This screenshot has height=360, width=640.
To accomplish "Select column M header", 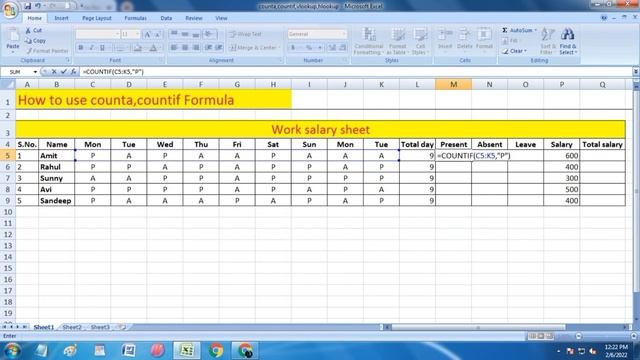I will point(453,84).
